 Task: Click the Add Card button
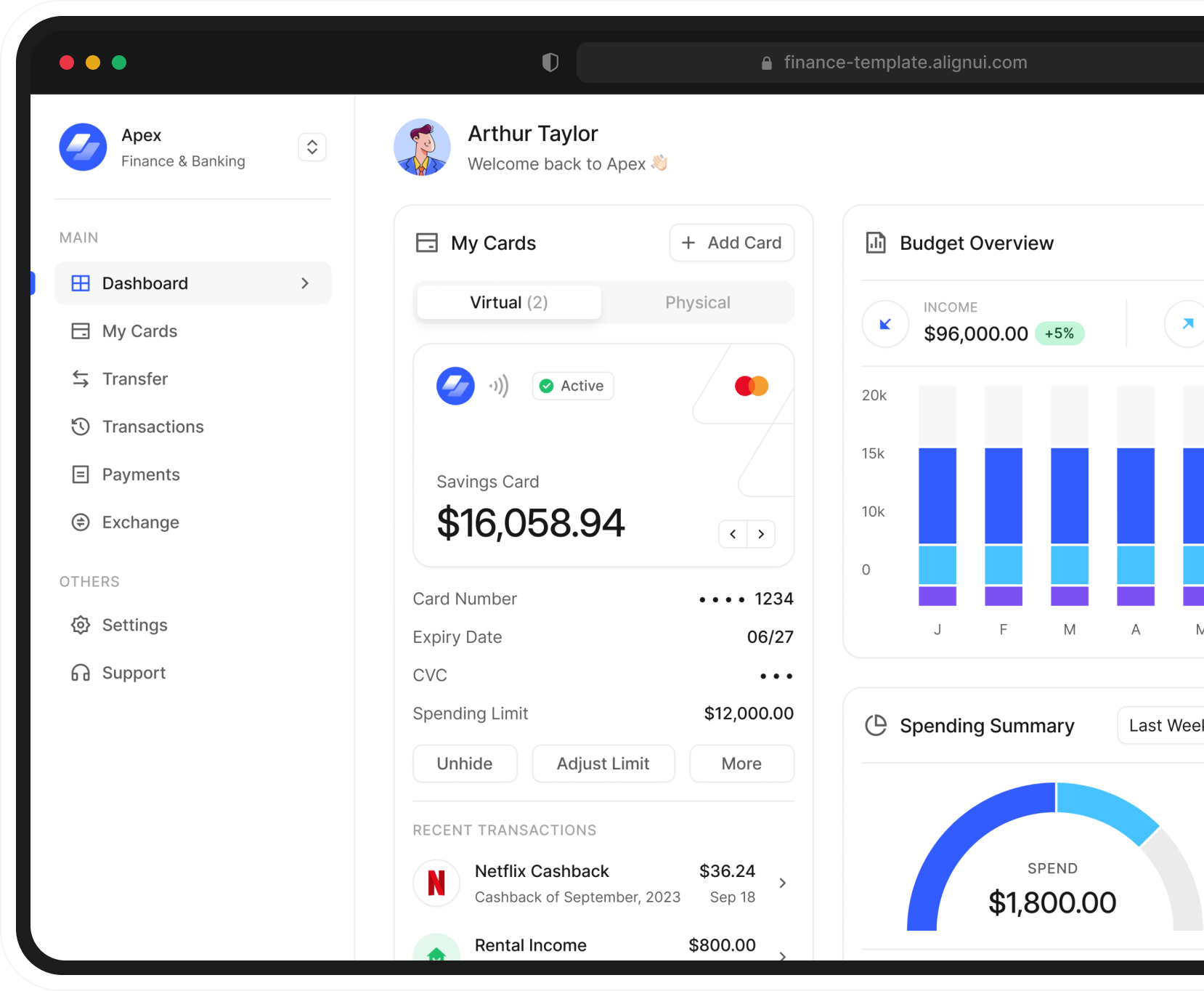click(731, 243)
